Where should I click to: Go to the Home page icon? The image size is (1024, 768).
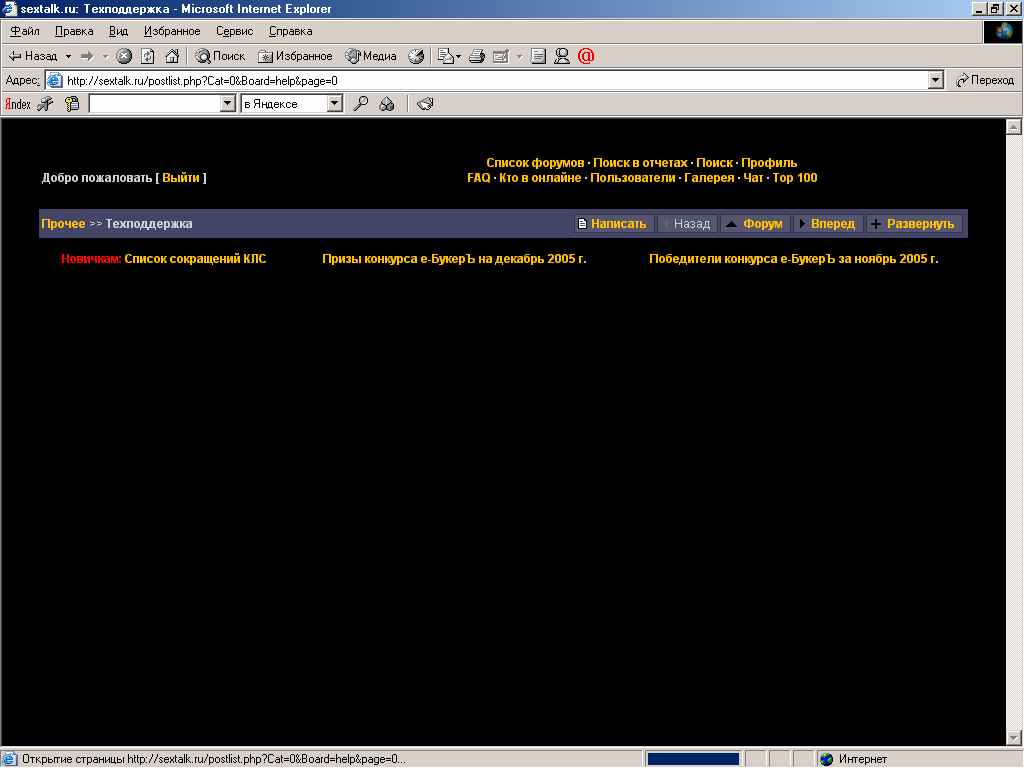pyautogui.click(x=172, y=56)
